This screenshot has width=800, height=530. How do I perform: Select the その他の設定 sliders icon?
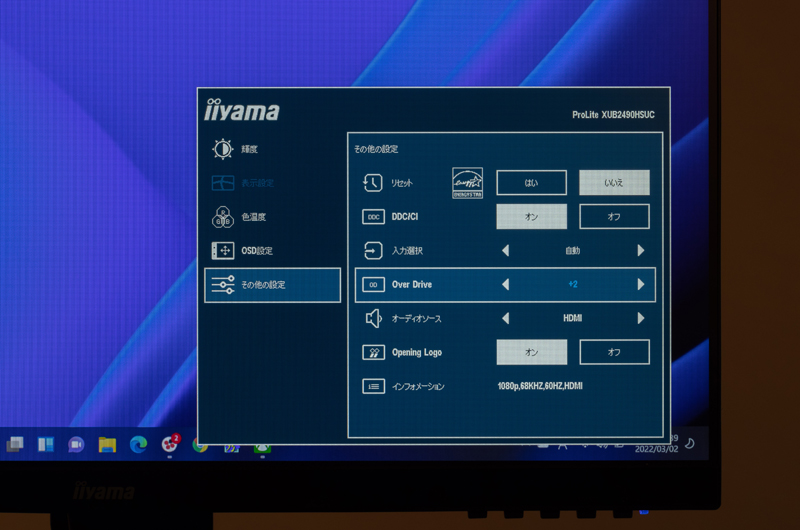(x=223, y=285)
